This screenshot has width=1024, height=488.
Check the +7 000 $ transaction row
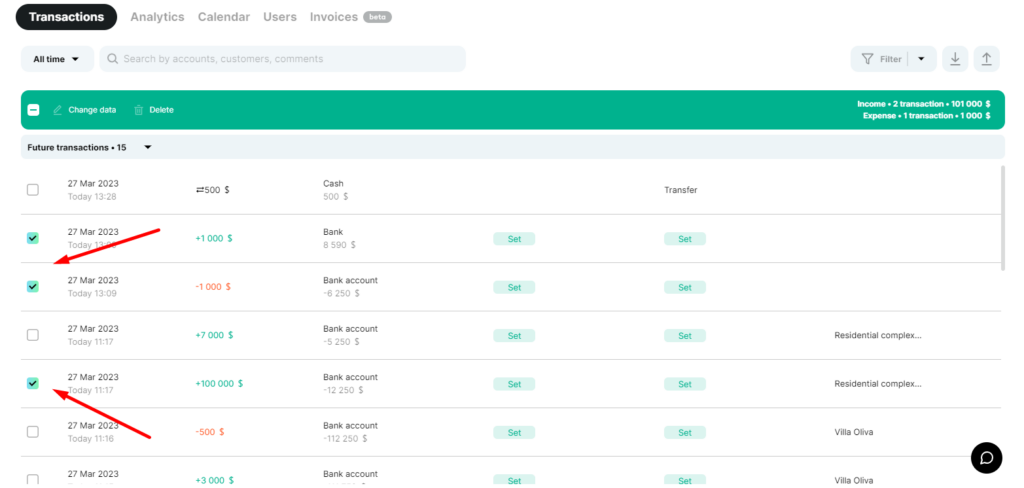(x=33, y=335)
